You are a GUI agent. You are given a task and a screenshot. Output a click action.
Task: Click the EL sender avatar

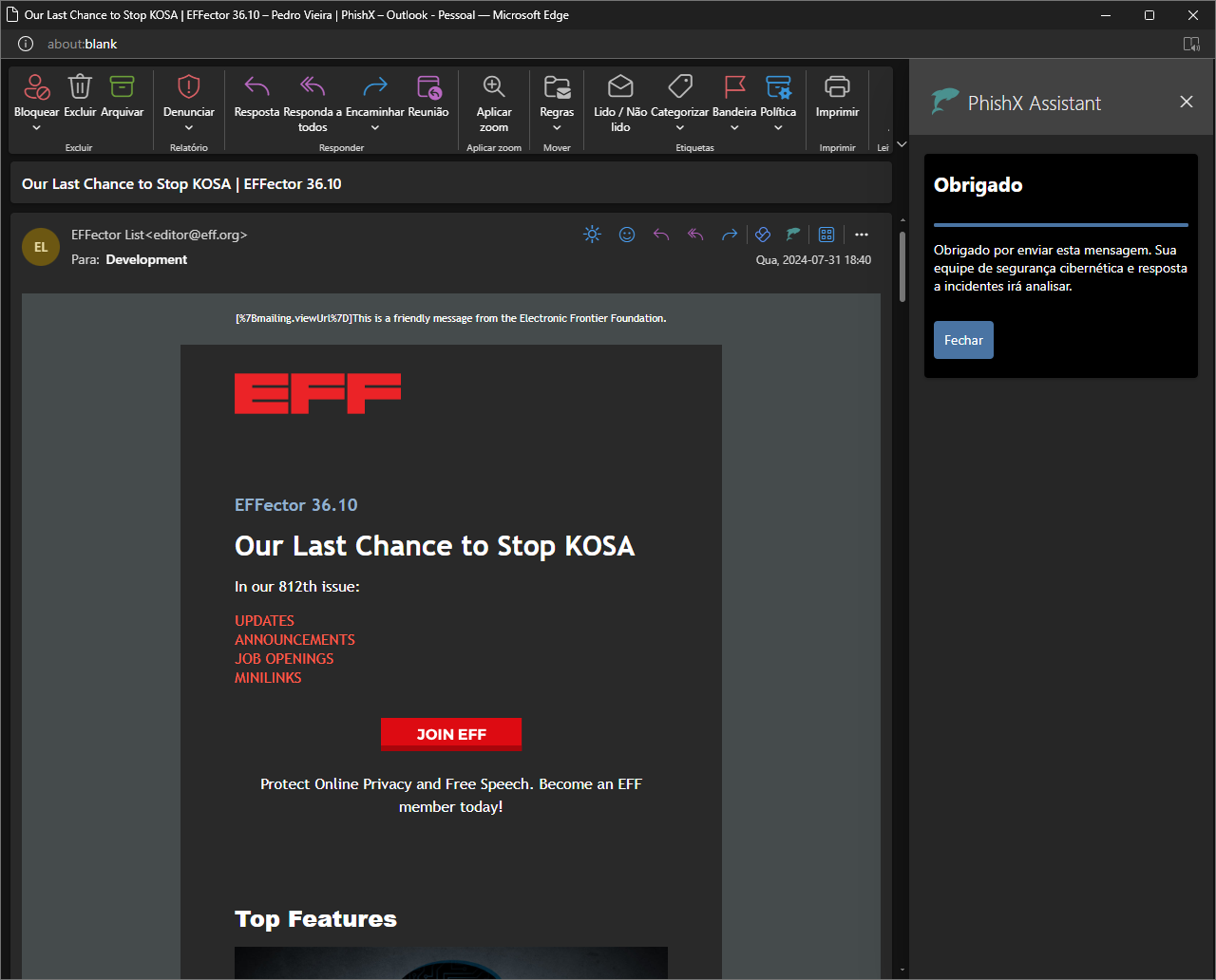pos(41,247)
